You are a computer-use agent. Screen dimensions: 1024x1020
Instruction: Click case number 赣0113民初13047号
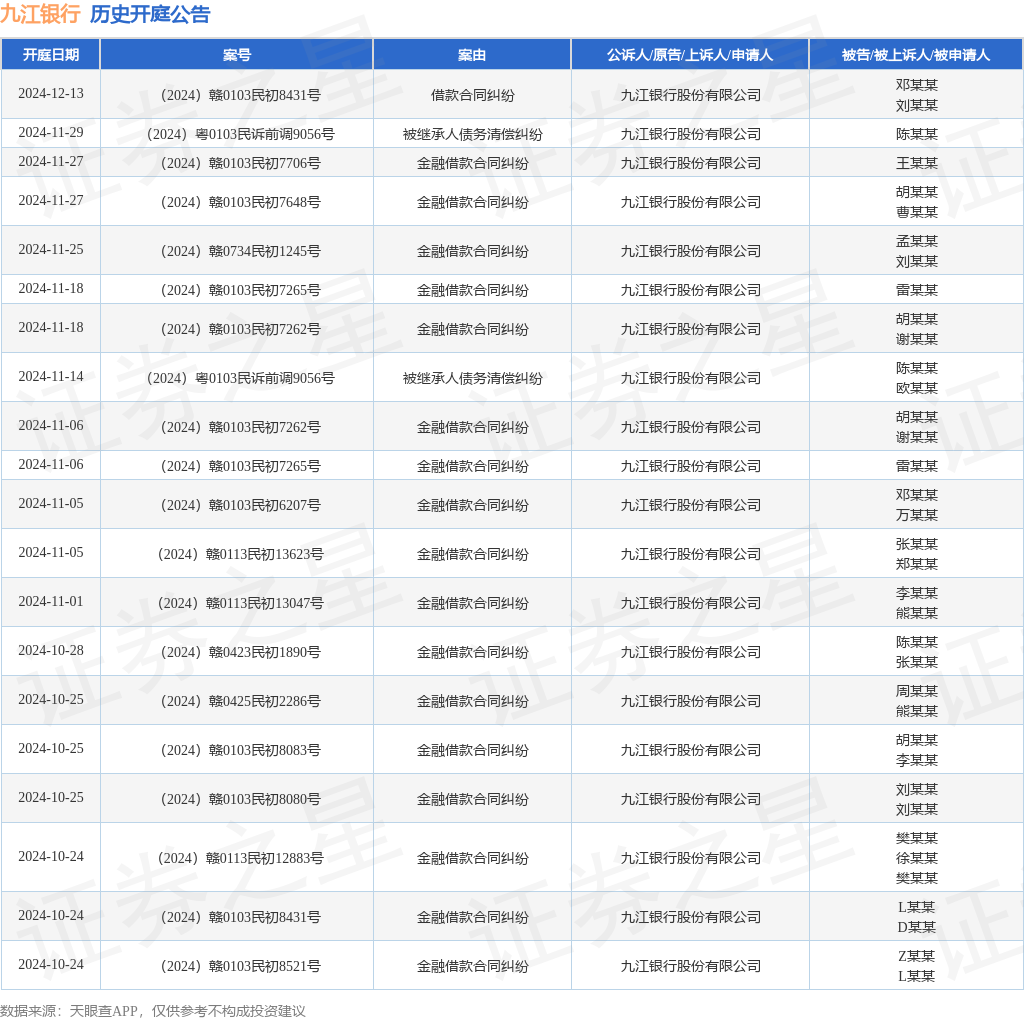(x=241, y=603)
